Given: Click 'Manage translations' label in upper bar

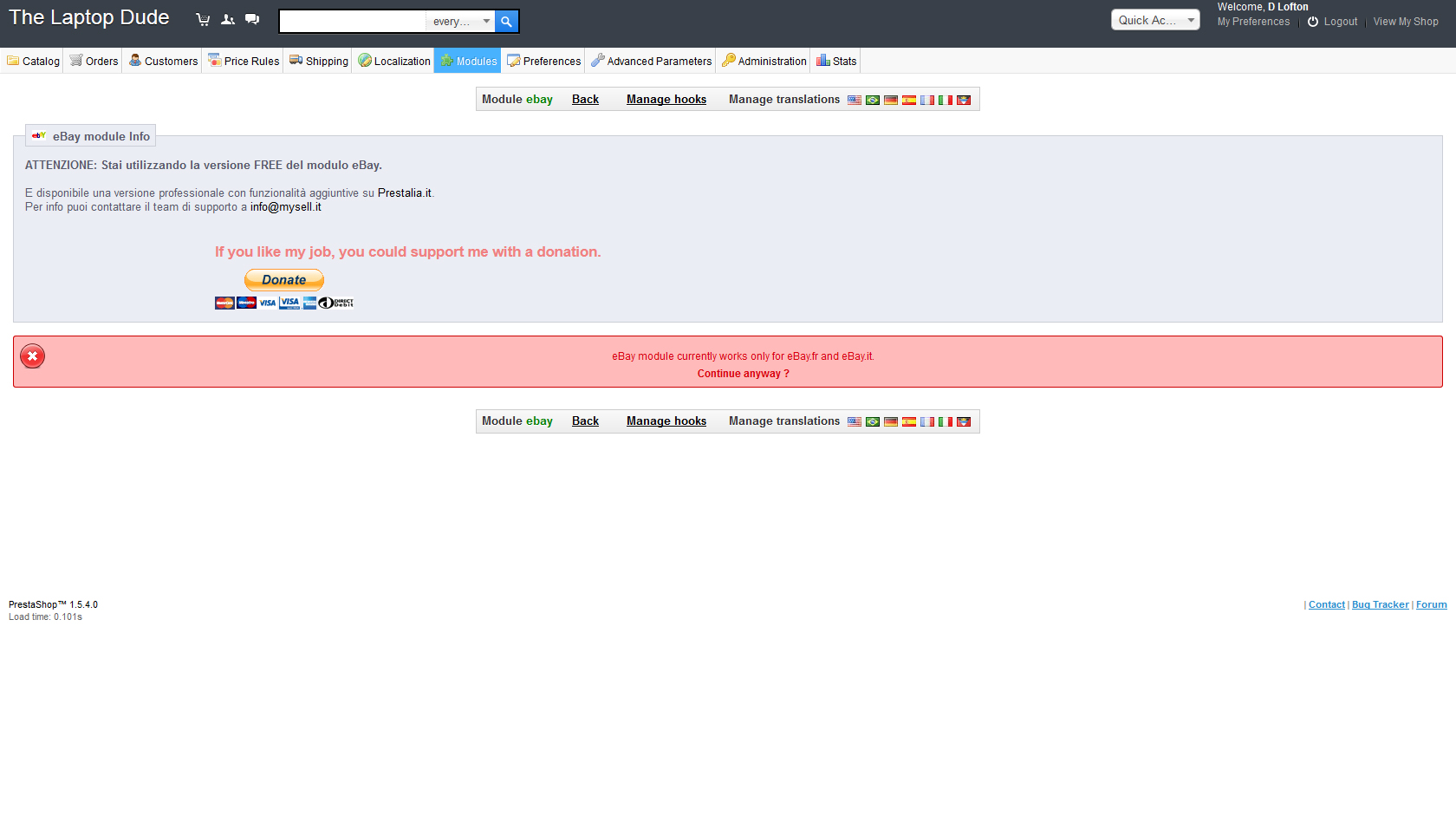Looking at the screenshot, I should pyautogui.click(x=784, y=100).
